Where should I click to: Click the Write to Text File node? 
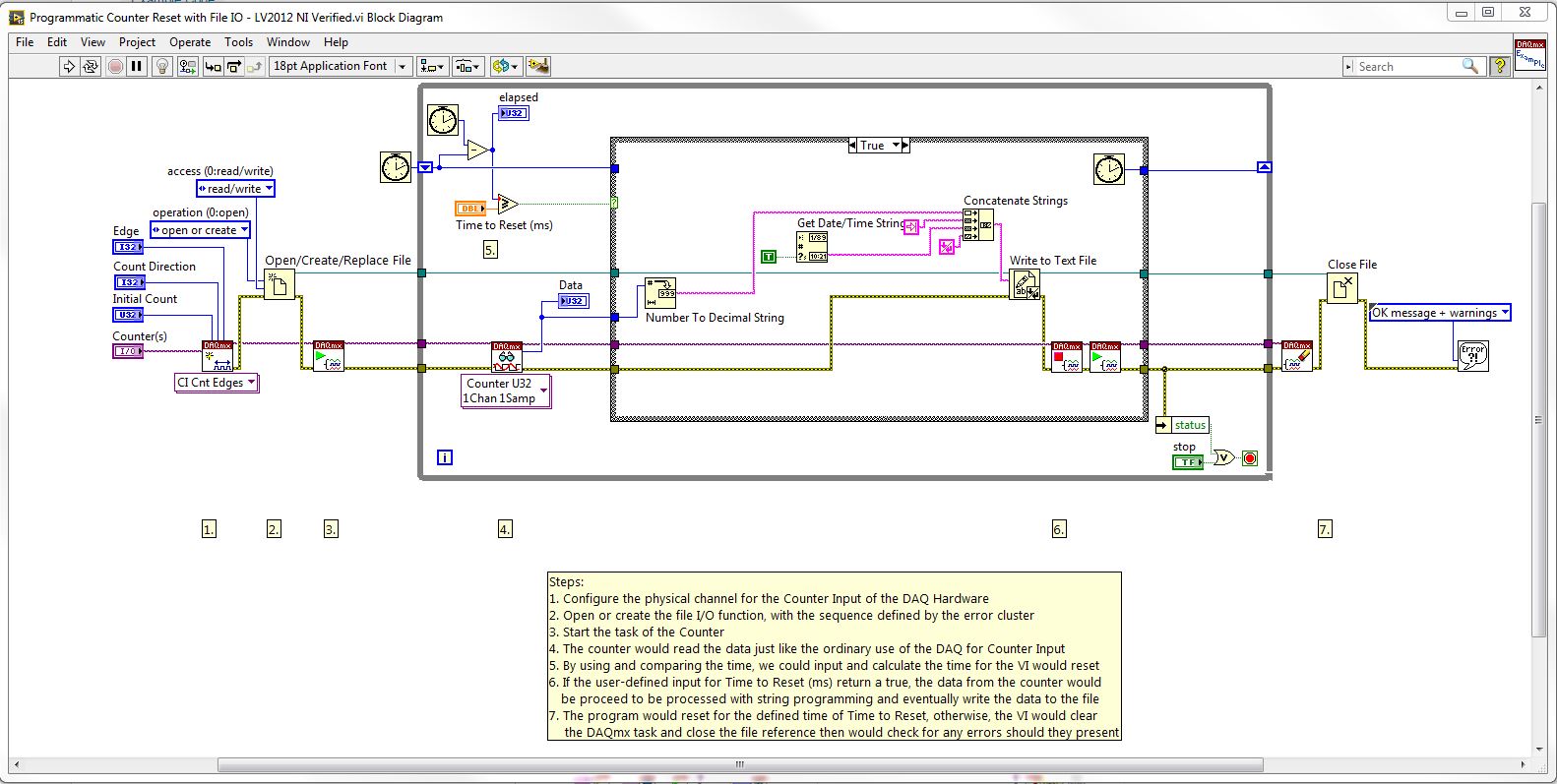[1025, 284]
